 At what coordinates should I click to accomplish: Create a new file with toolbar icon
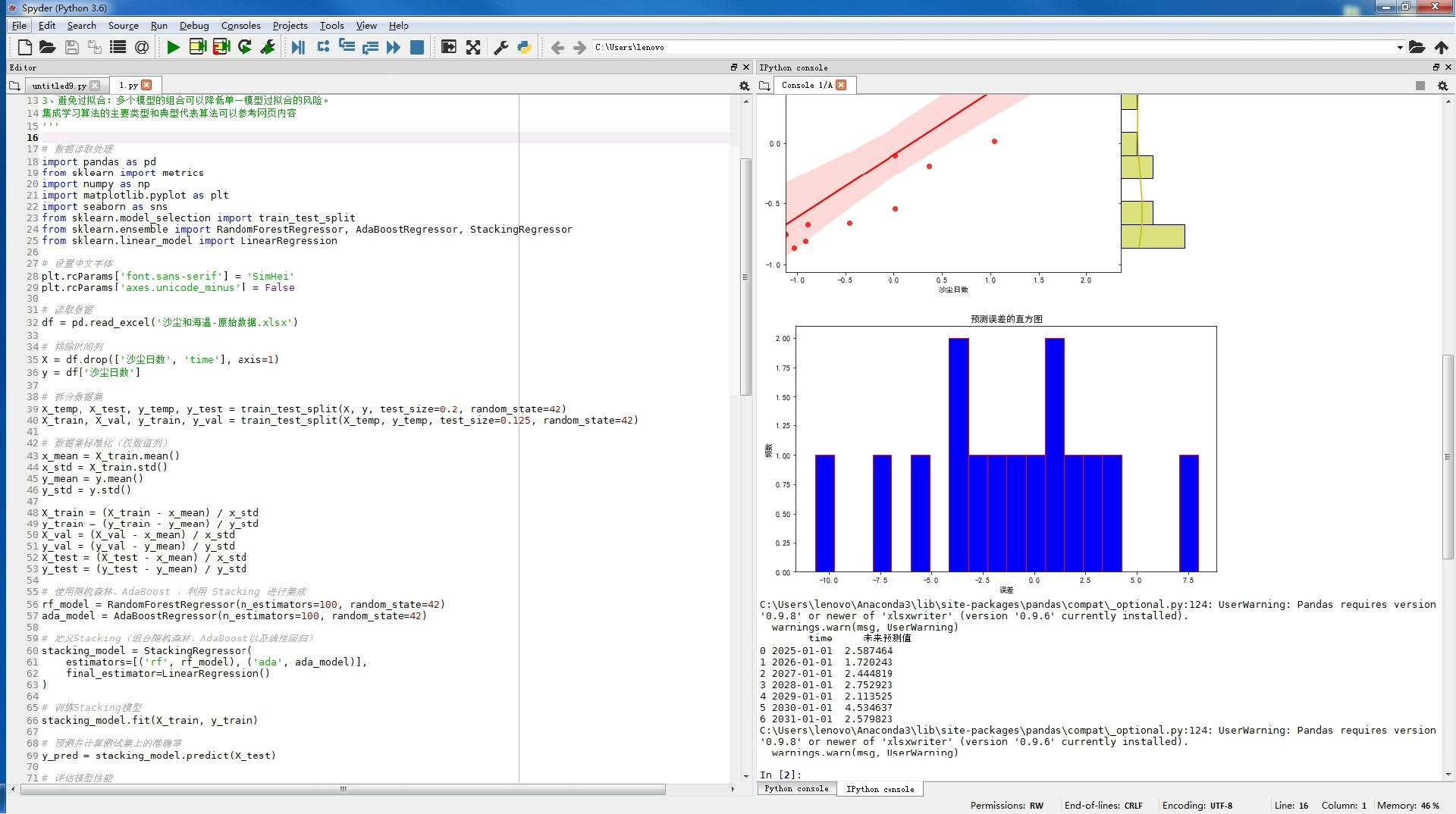point(24,47)
